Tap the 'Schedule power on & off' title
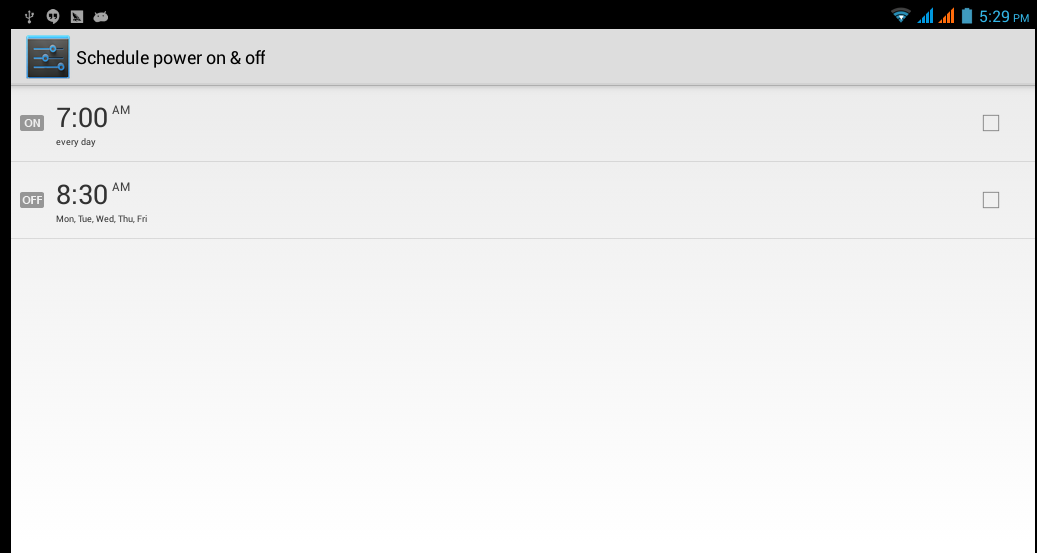1037x553 pixels. 171,58
